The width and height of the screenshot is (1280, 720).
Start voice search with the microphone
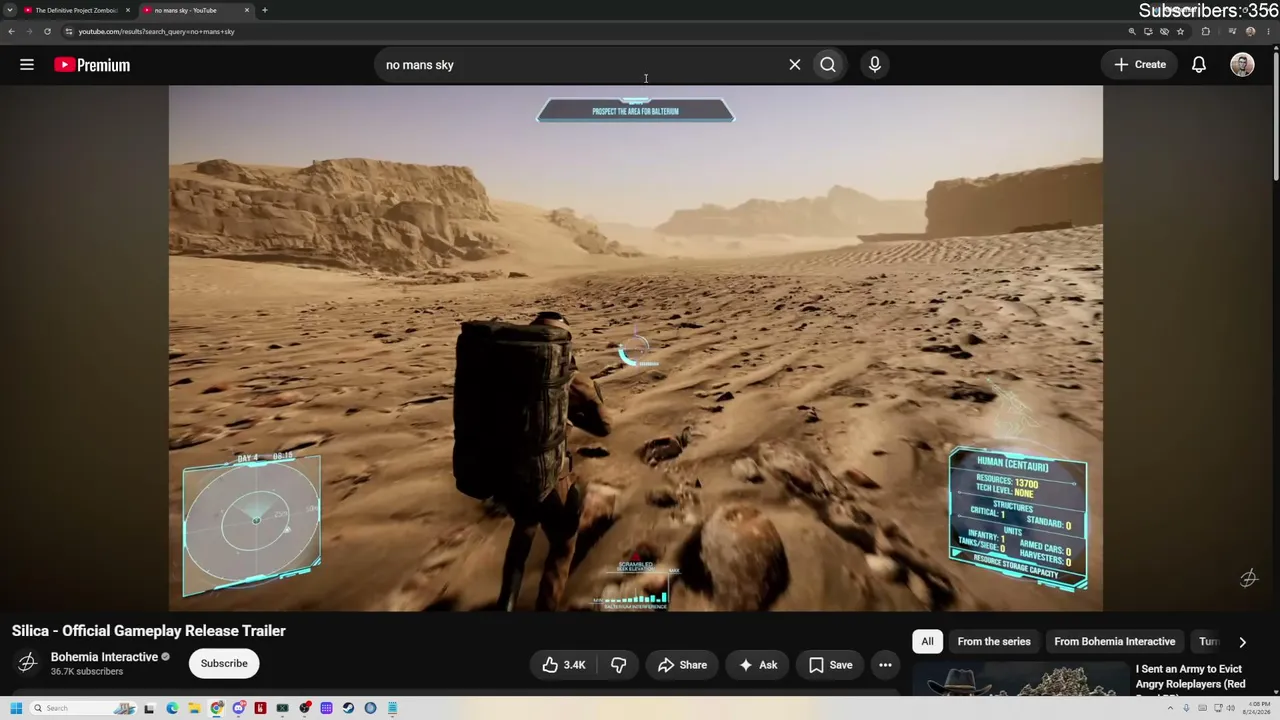[x=875, y=65]
